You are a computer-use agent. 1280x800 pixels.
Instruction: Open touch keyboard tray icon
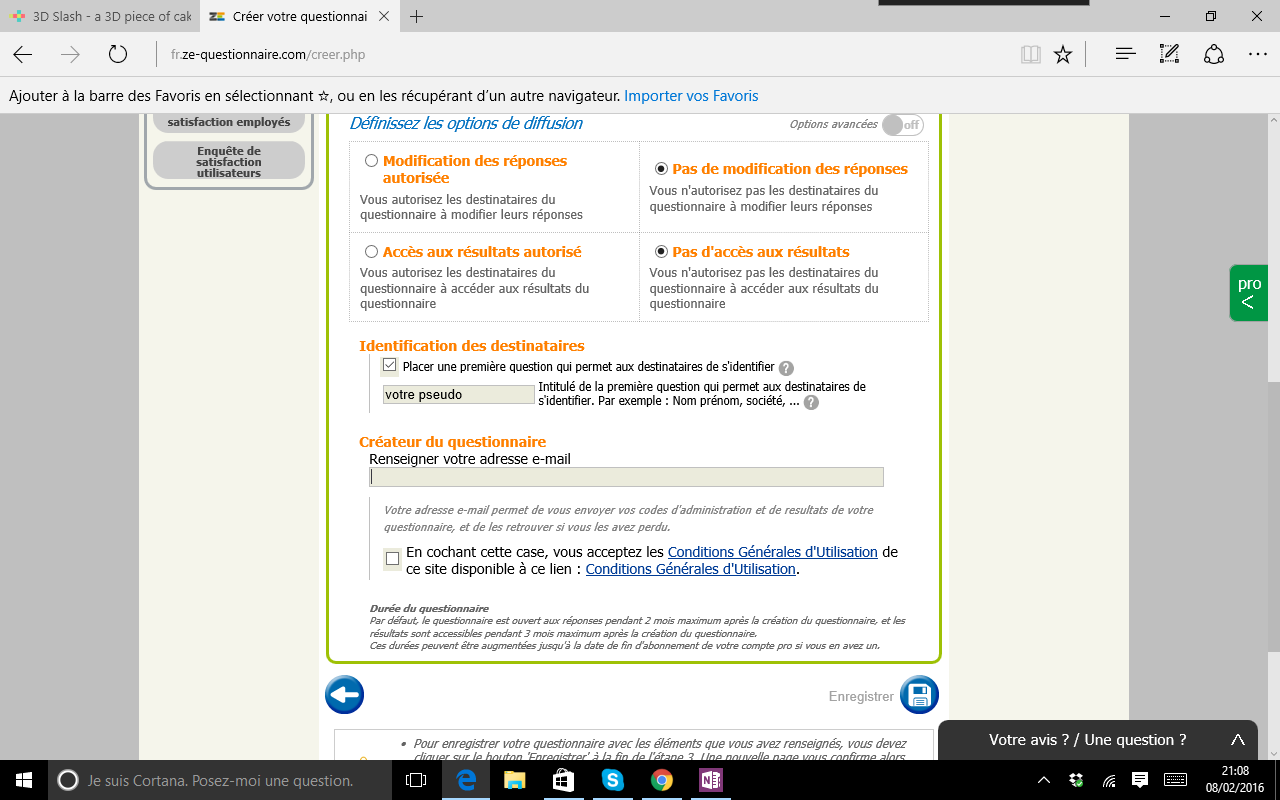coord(1176,780)
